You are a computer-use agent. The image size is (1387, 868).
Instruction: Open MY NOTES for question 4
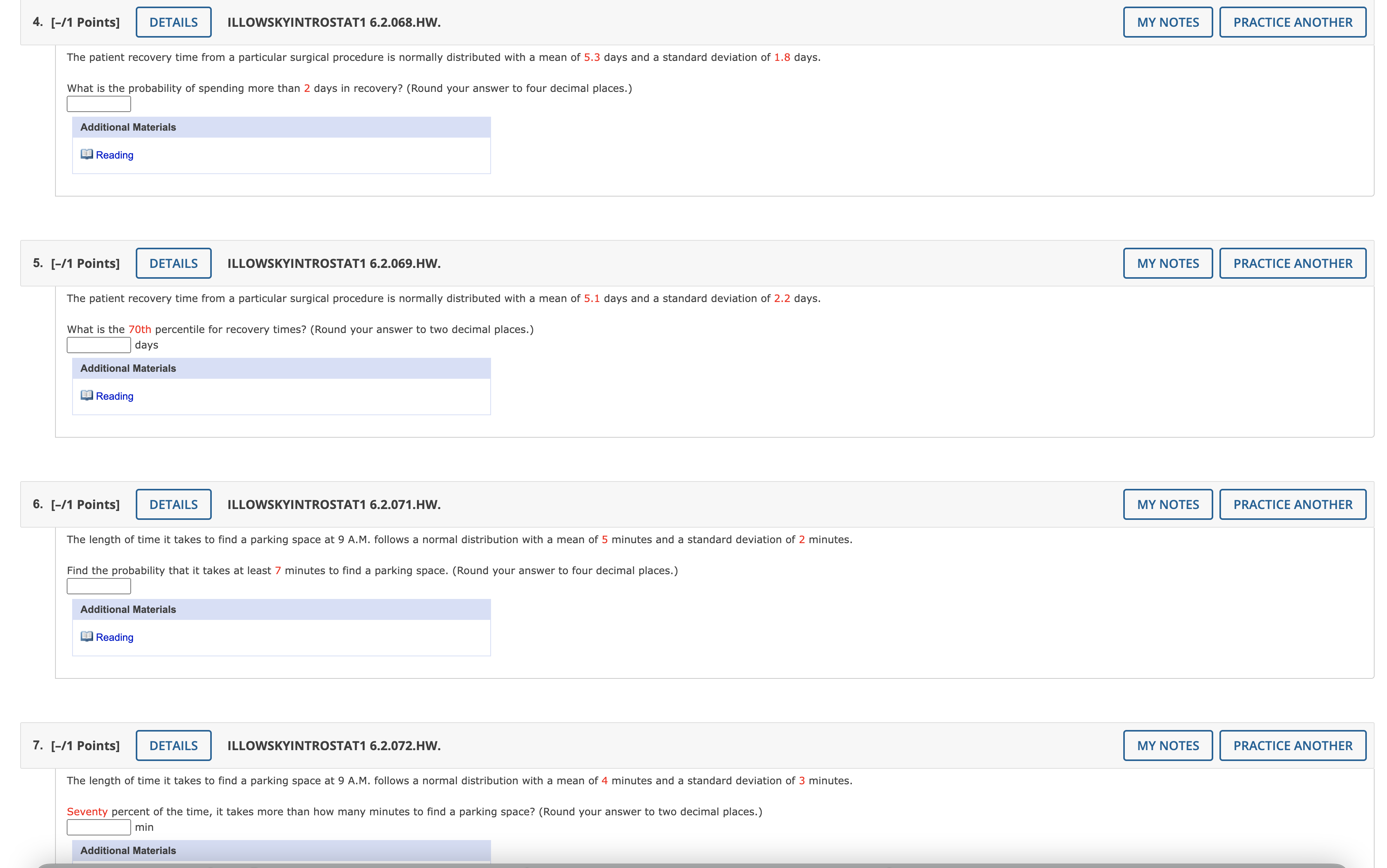pos(1167,22)
